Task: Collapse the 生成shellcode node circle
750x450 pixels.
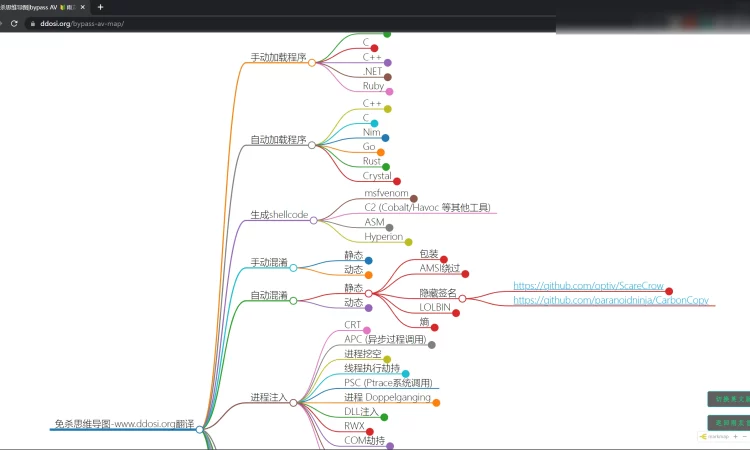Action: coord(313,220)
